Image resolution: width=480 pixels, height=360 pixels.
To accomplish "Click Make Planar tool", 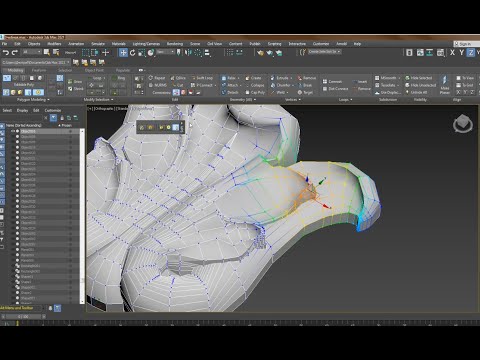I will (x=445, y=84).
